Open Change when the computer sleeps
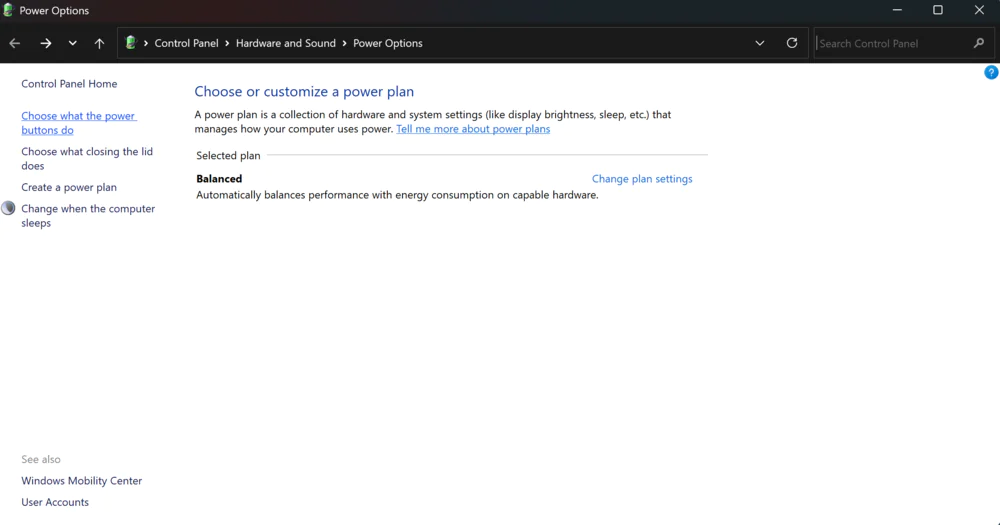The image size is (1000, 525). (88, 216)
